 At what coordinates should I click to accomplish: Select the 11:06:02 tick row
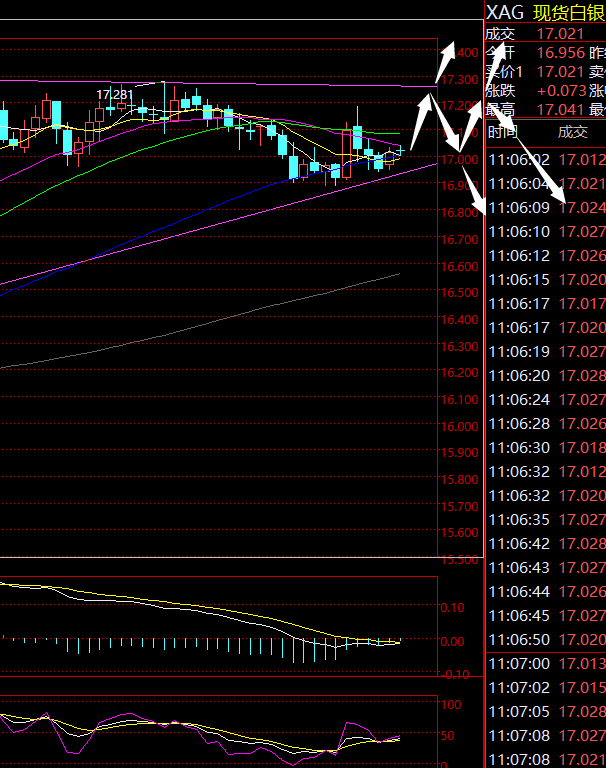[545, 160]
